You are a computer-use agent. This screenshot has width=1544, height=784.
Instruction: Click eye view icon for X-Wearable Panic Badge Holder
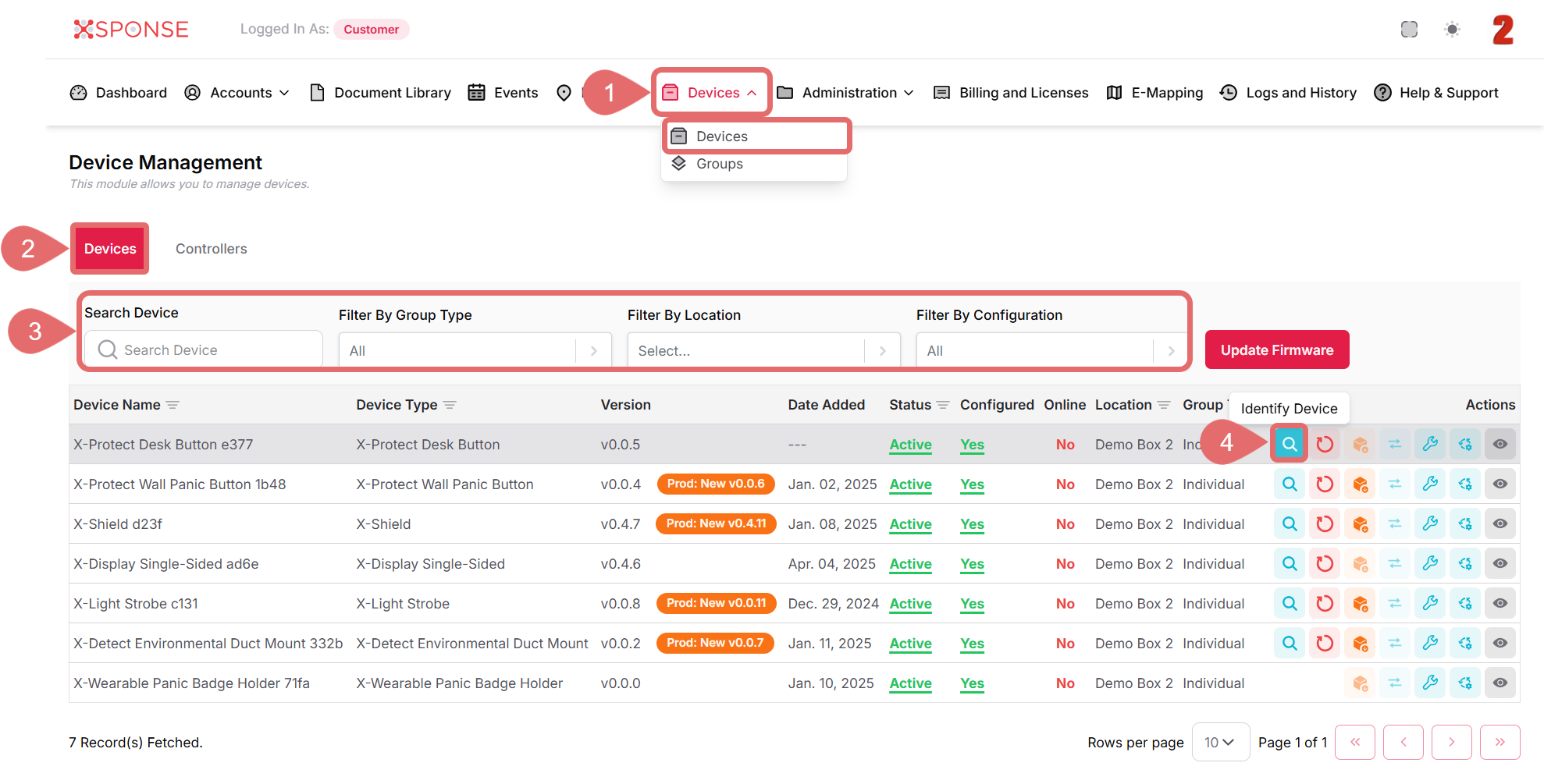click(x=1500, y=683)
